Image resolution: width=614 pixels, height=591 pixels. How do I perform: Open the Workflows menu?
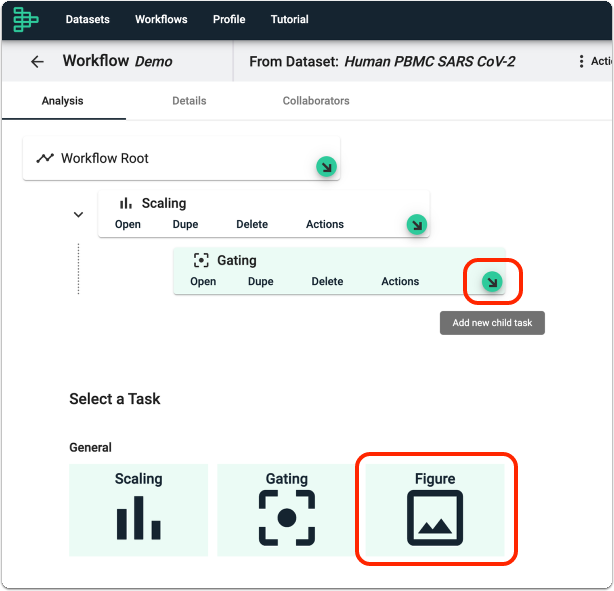161,19
